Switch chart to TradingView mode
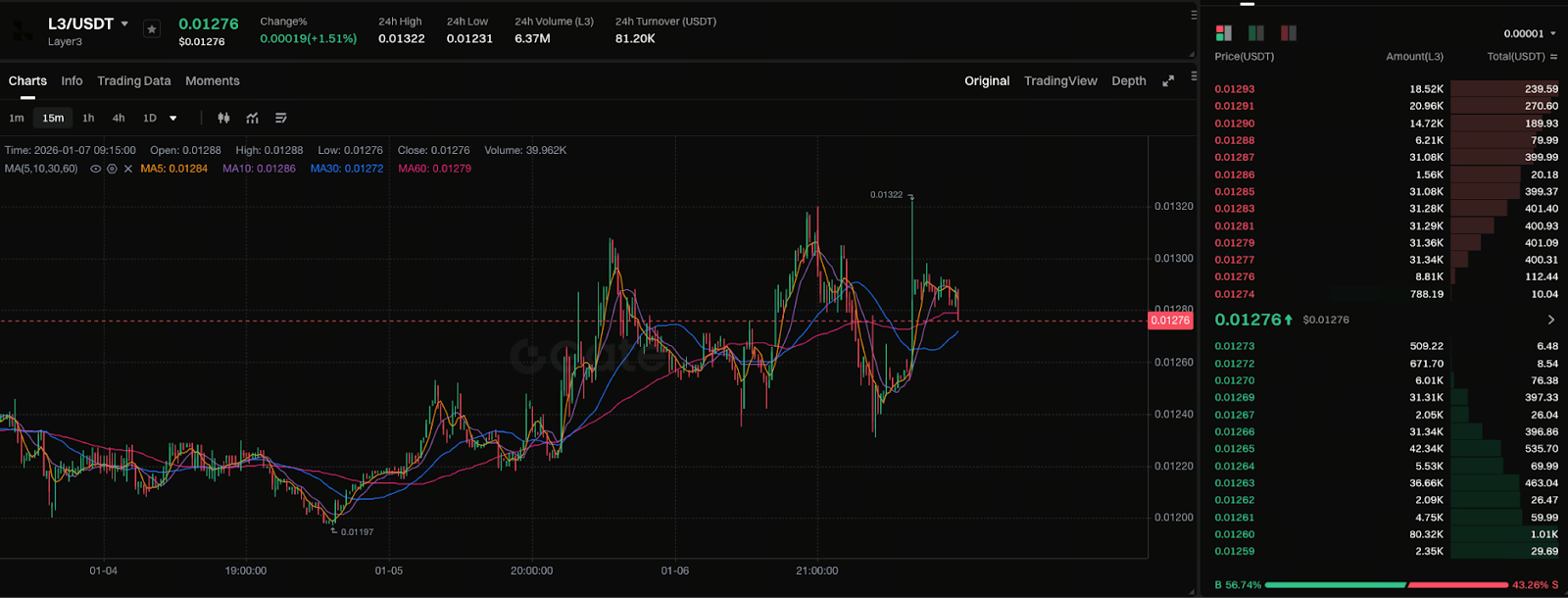 pyautogui.click(x=1060, y=81)
